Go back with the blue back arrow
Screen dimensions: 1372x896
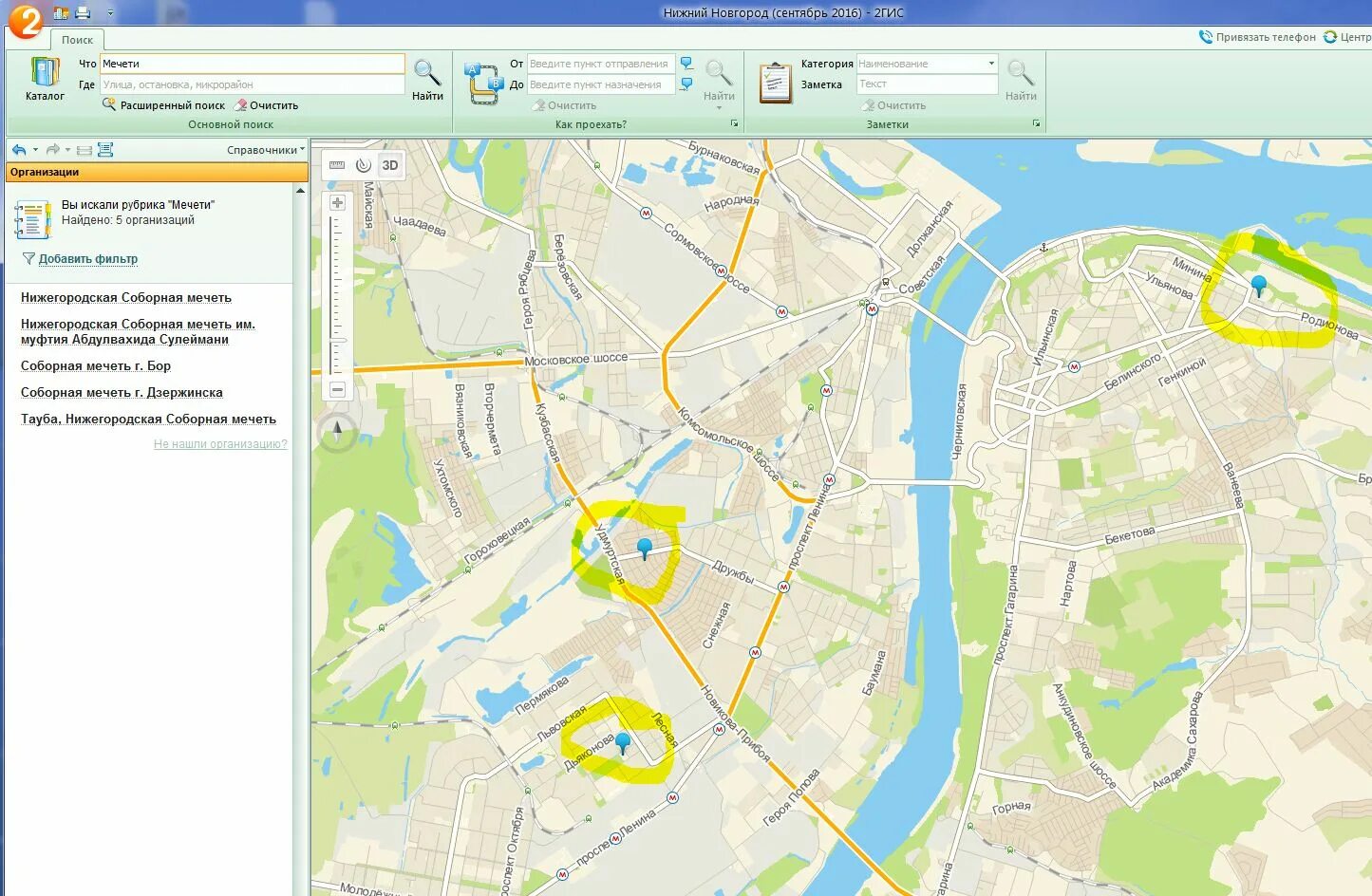pyautogui.click(x=19, y=150)
